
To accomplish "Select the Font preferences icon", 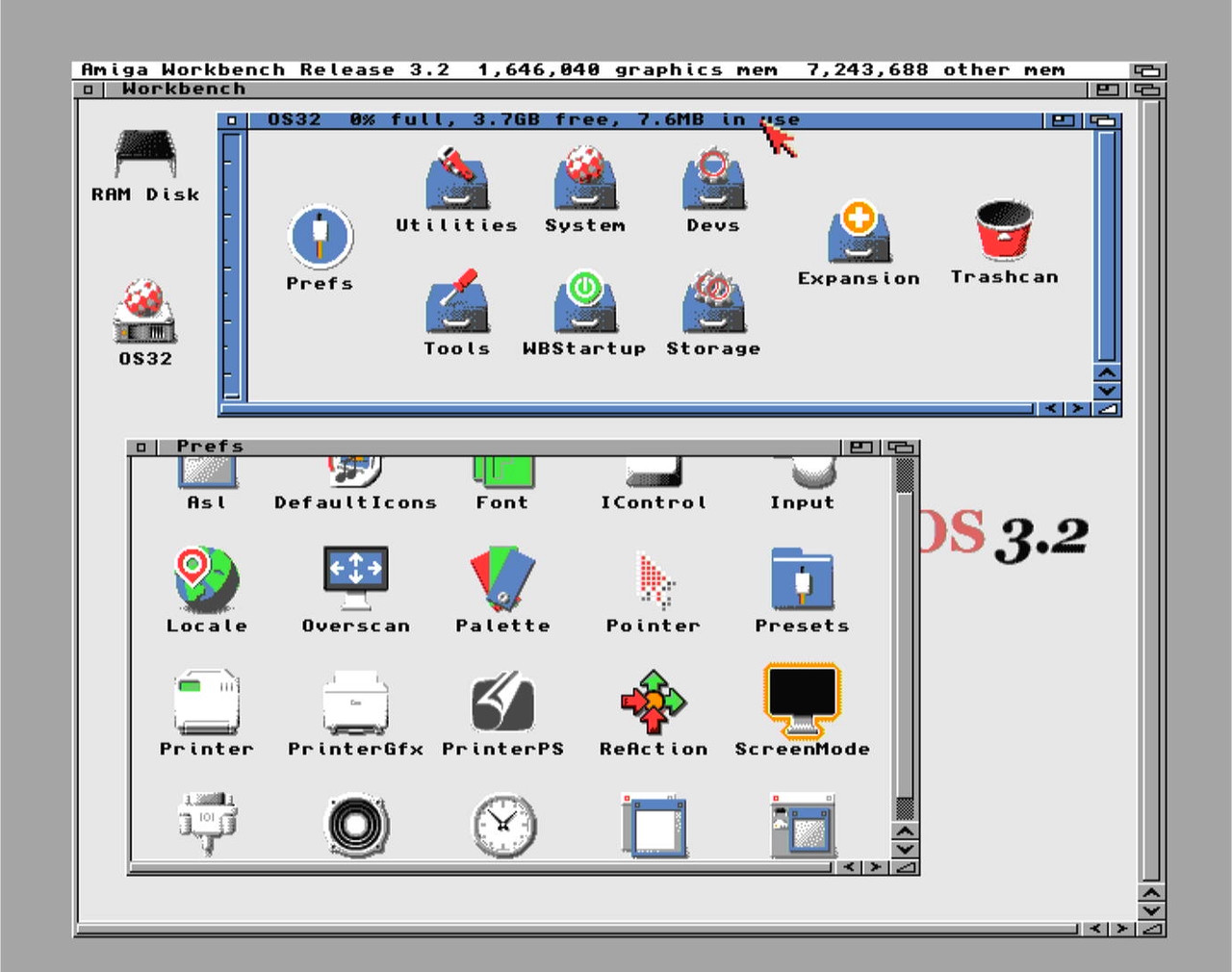I will click(x=502, y=473).
